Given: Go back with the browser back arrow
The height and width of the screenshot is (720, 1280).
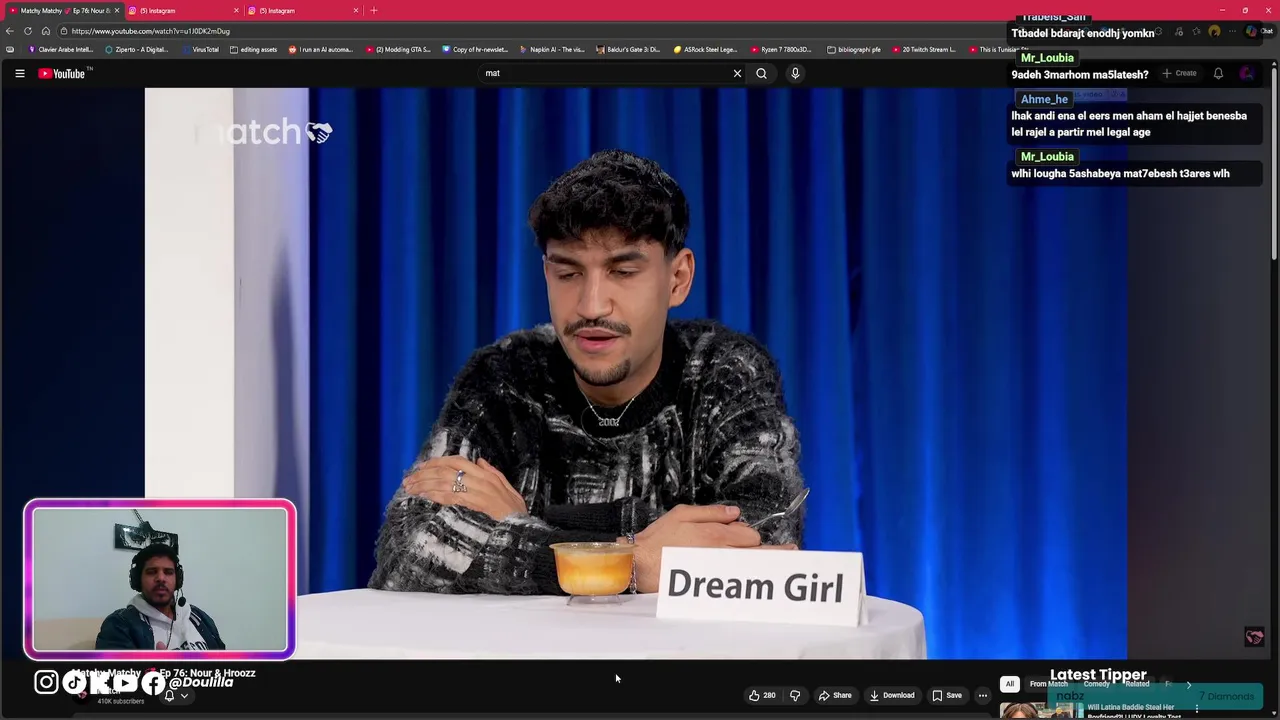Looking at the screenshot, I should point(10,31).
